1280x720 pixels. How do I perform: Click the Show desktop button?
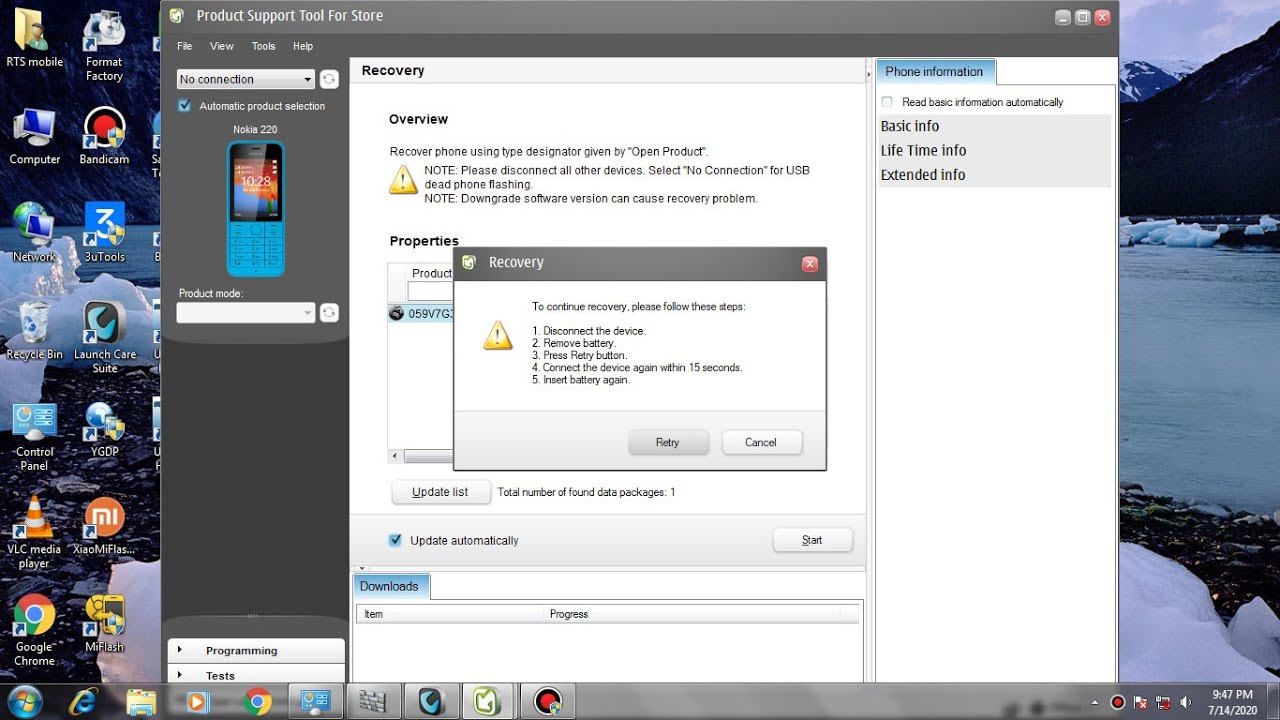click(x=1273, y=702)
